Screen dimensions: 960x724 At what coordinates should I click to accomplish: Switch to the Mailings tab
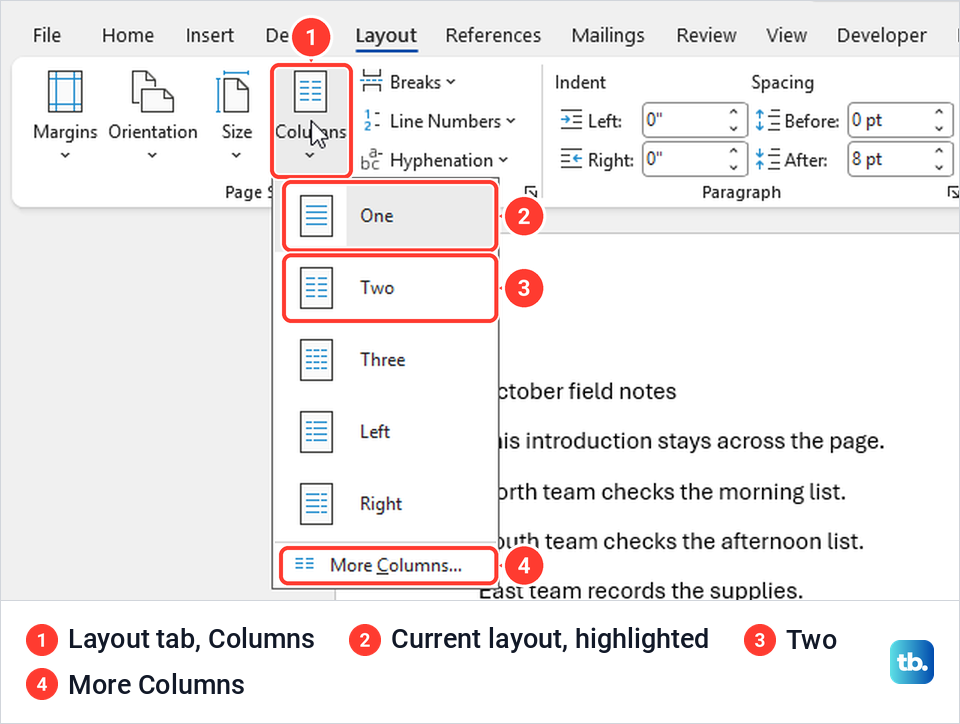point(608,35)
